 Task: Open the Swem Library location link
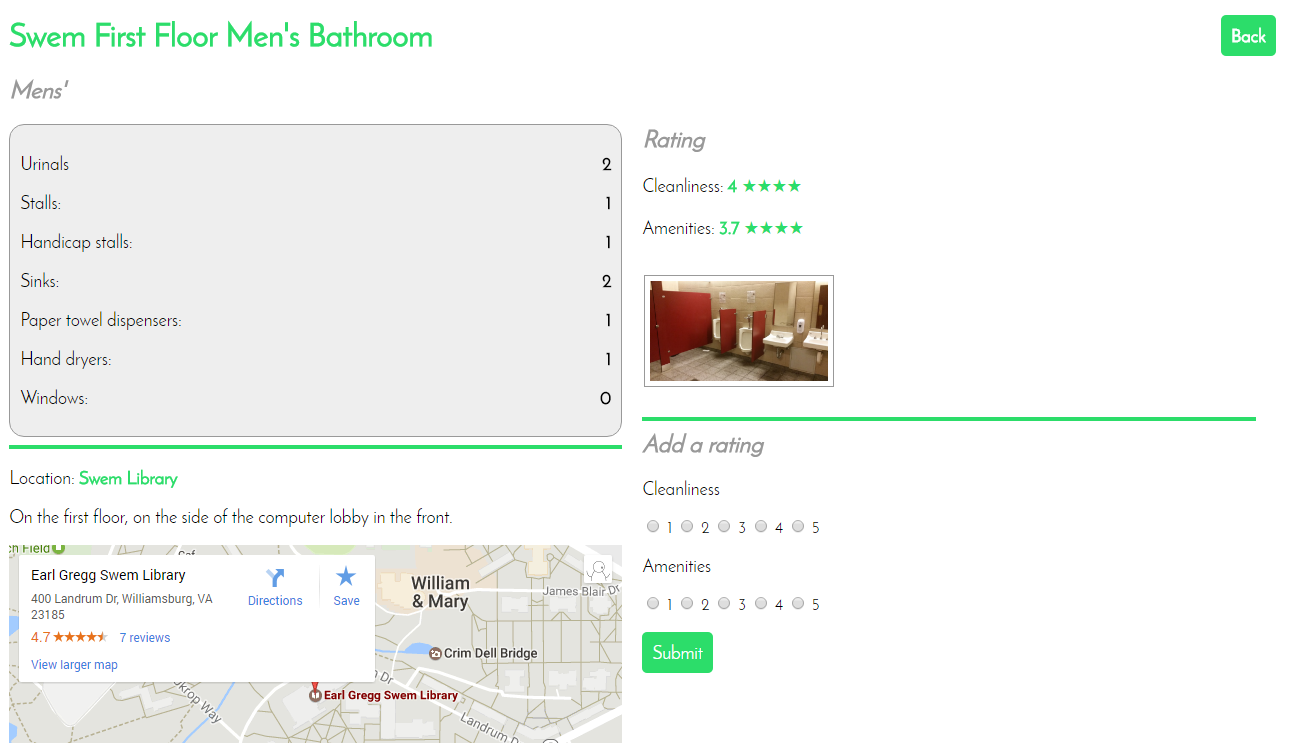[128, 478]
